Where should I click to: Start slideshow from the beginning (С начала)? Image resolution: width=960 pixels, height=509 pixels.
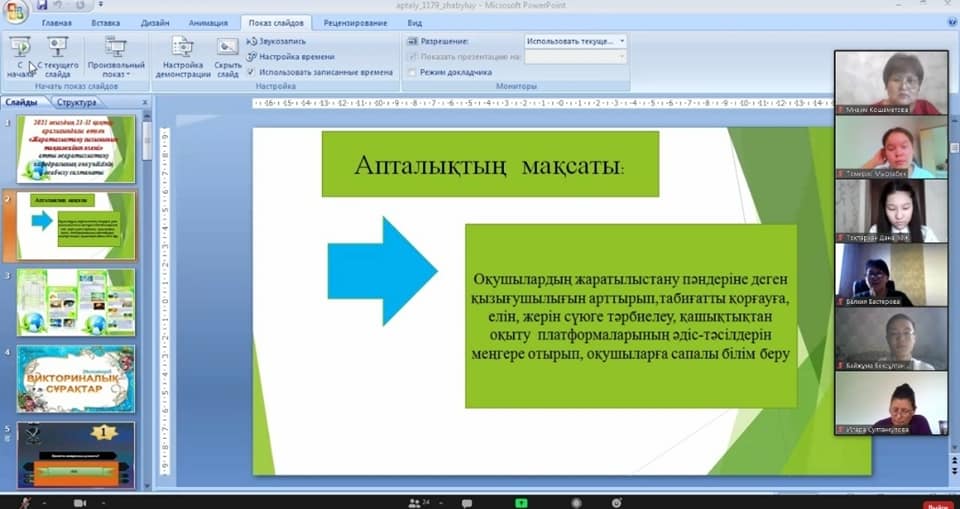point(20,57)
